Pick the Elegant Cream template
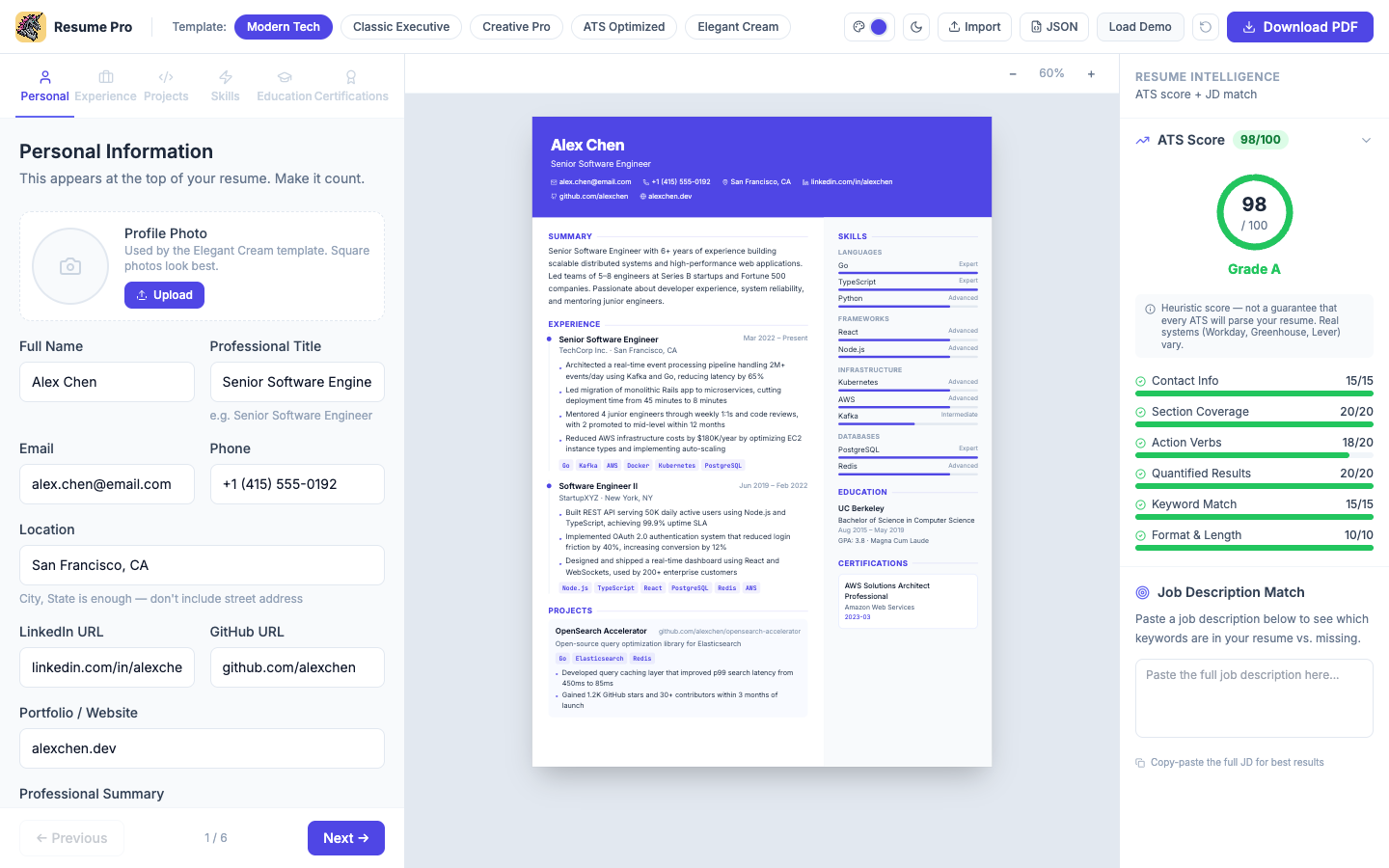The image size is (1389, 868). coord(738,27)
